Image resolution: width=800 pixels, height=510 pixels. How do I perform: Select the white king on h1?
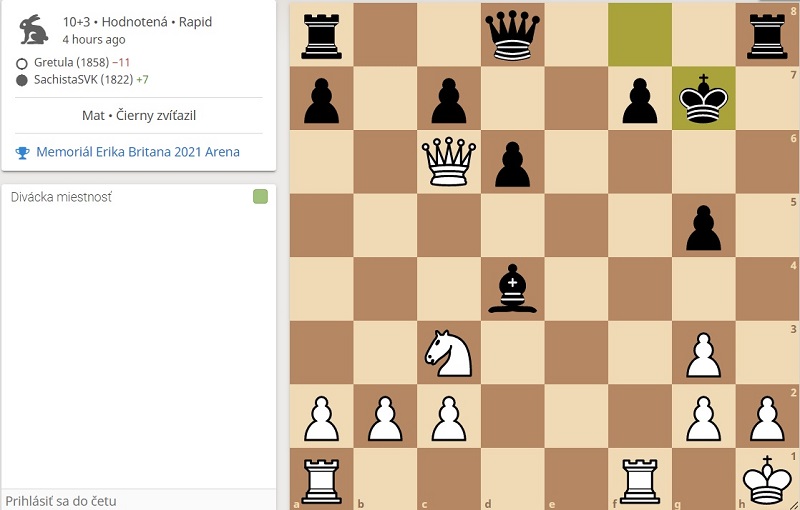(767, 480)
